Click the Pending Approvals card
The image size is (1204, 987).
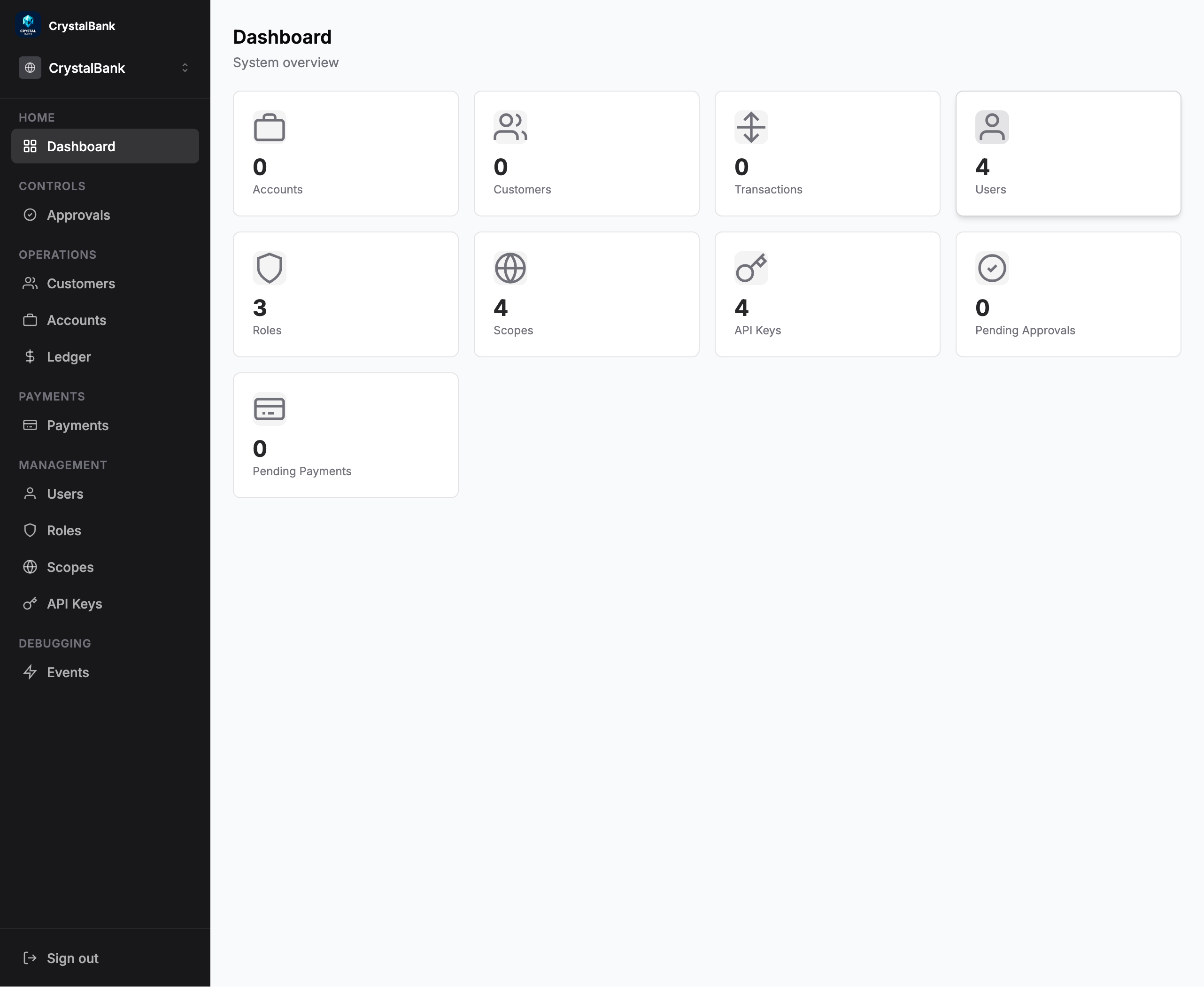point(1068,294)
